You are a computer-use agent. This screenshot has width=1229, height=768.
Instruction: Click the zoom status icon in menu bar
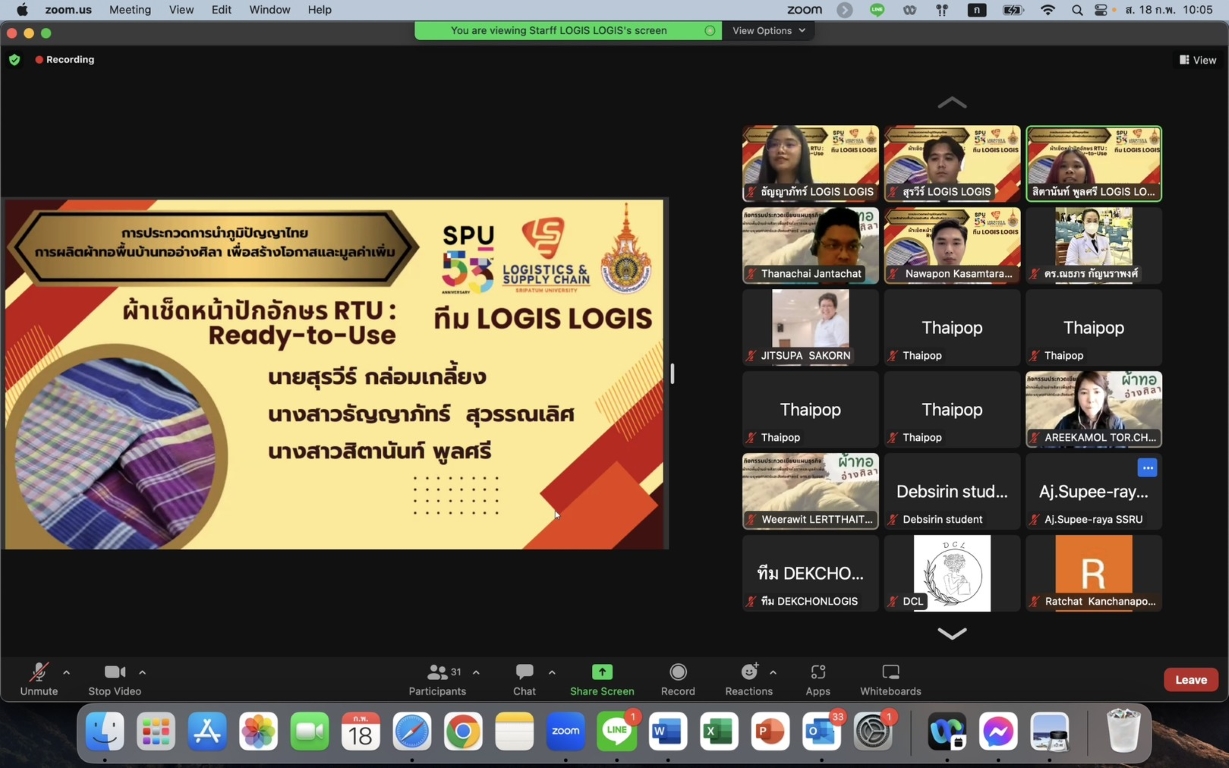click(804, 10)
